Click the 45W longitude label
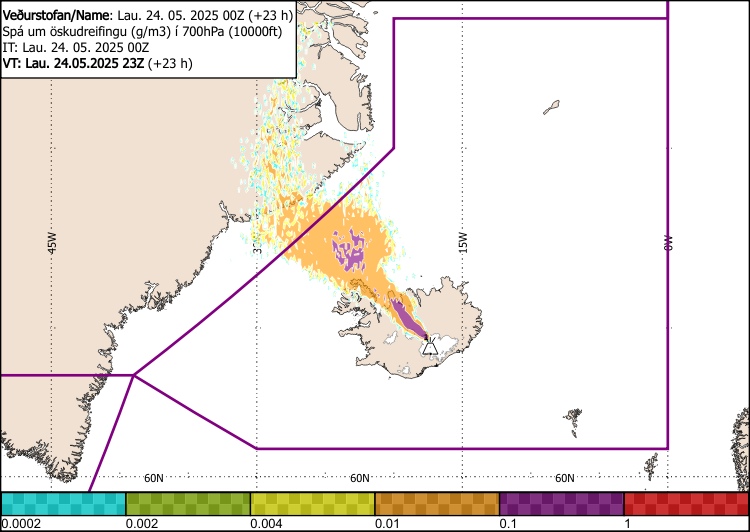750x532 pixels. pyautogui.click(x=52, y=243)
